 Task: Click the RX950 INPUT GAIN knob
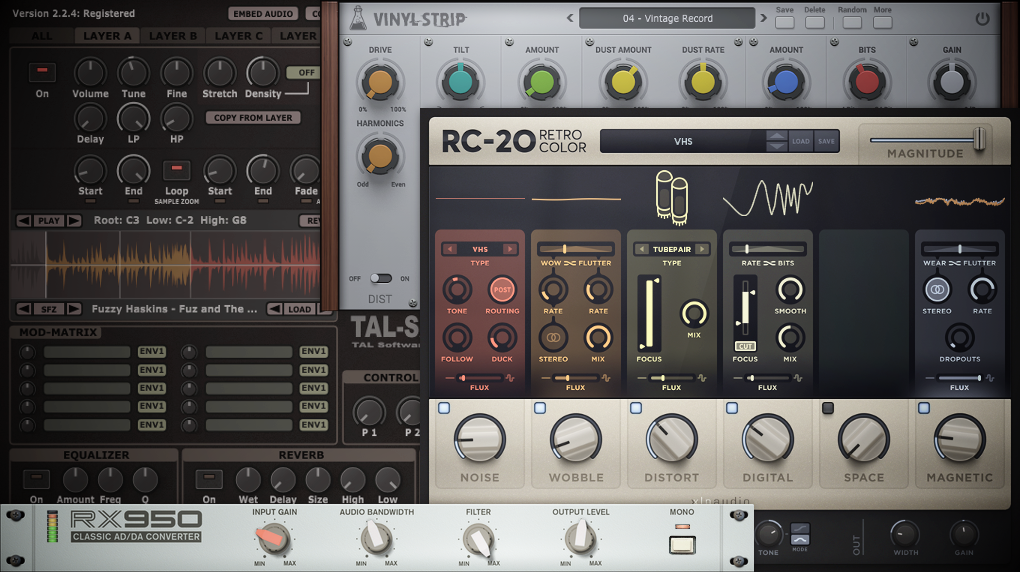click(274, 538)
